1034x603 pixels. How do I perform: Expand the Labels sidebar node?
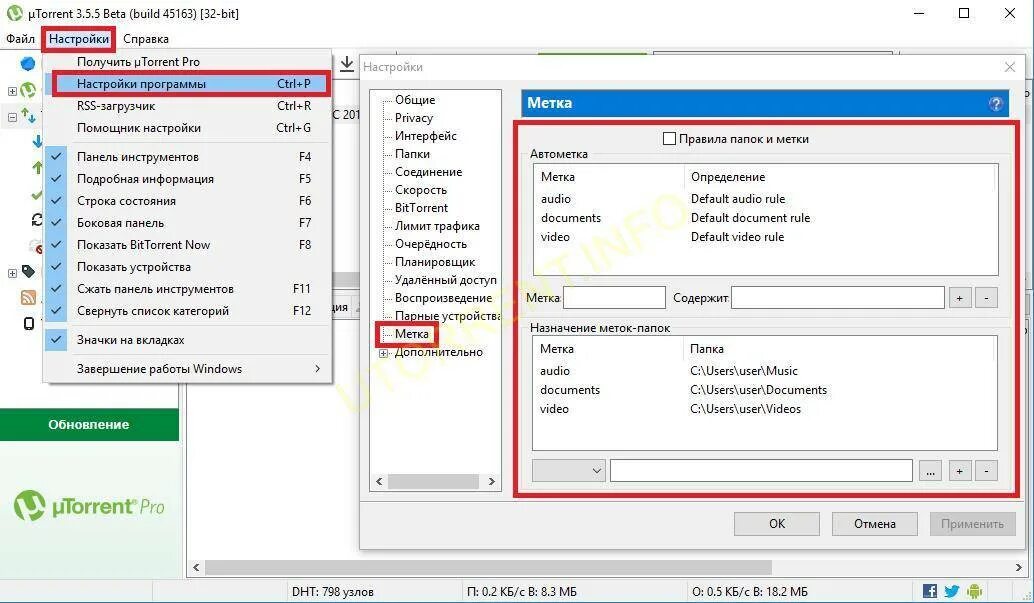click(x=12, y=272)
